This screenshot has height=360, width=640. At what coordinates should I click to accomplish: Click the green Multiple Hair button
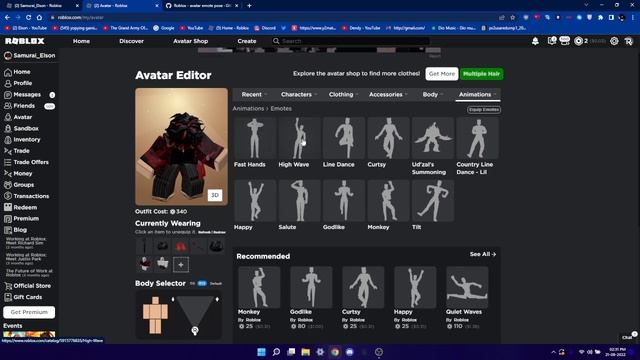[x=482, y=74]
